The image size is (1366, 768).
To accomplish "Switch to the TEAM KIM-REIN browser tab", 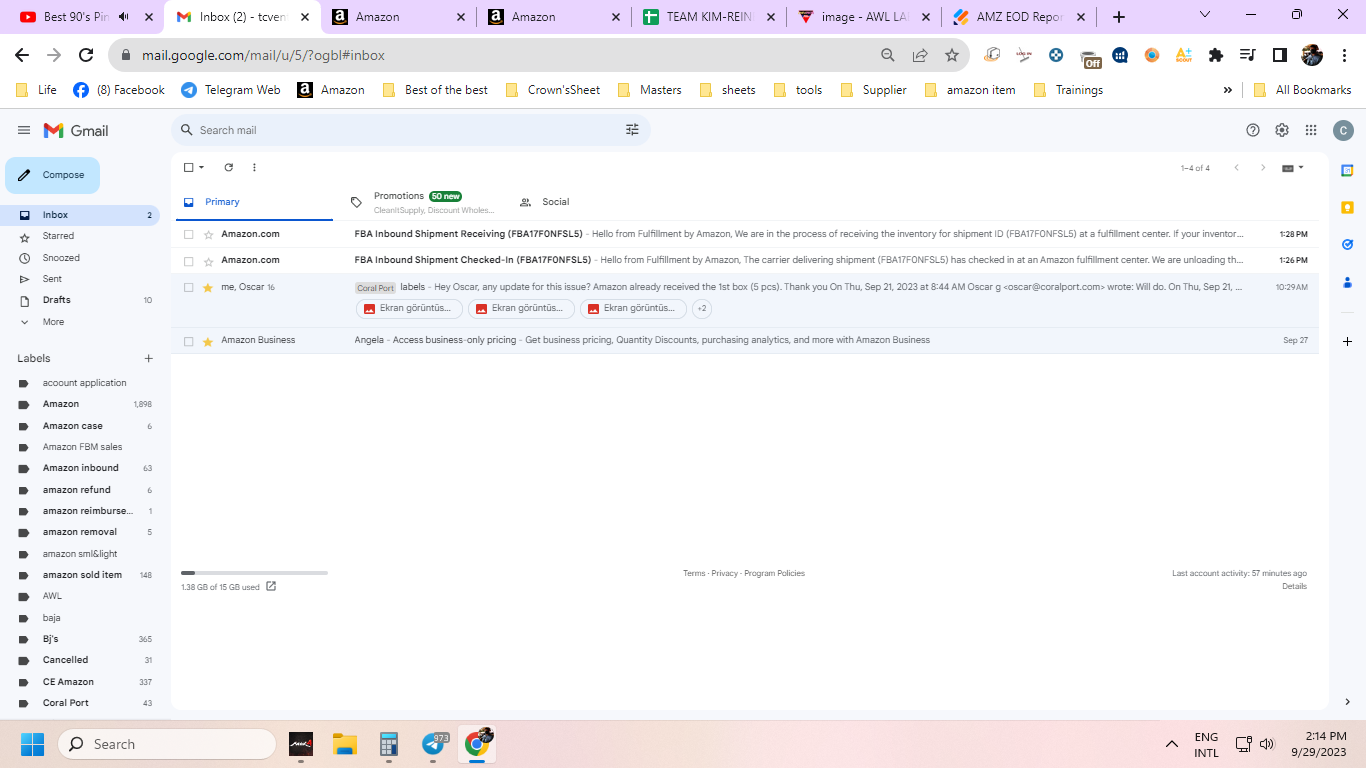I will coord(708,17).
